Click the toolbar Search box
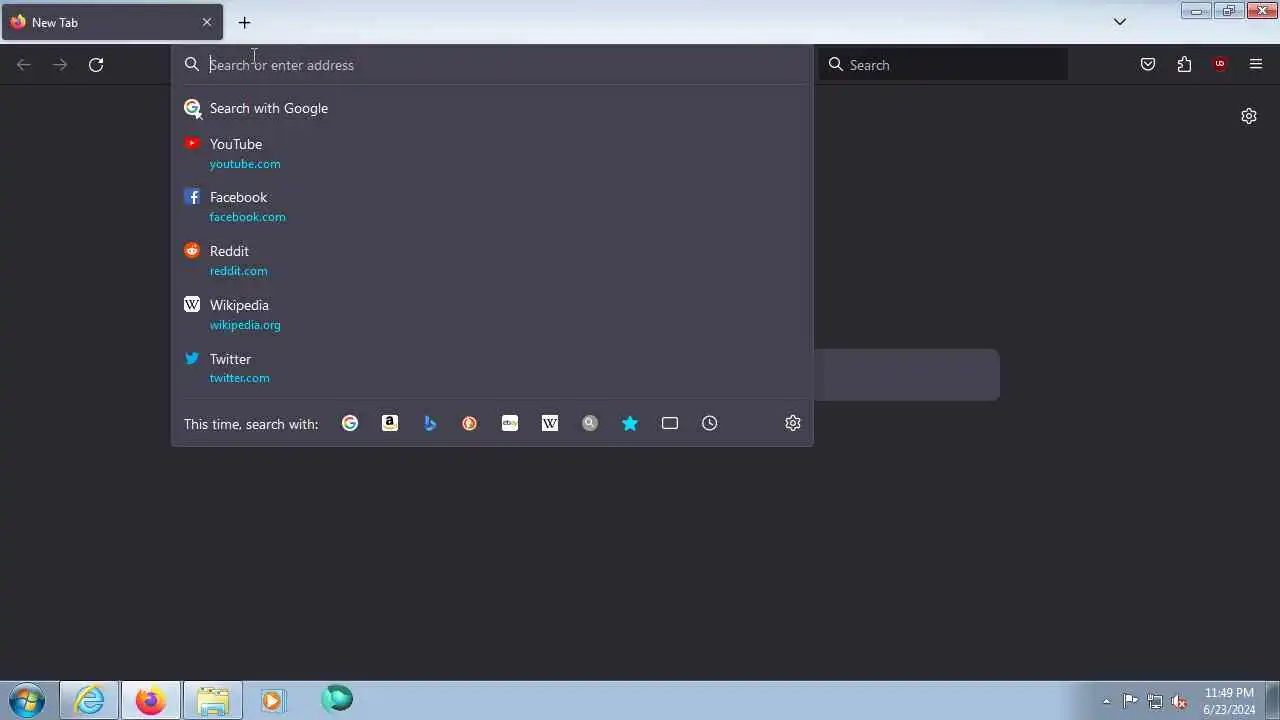The image size is (1280, 720). tap(943, 65)
